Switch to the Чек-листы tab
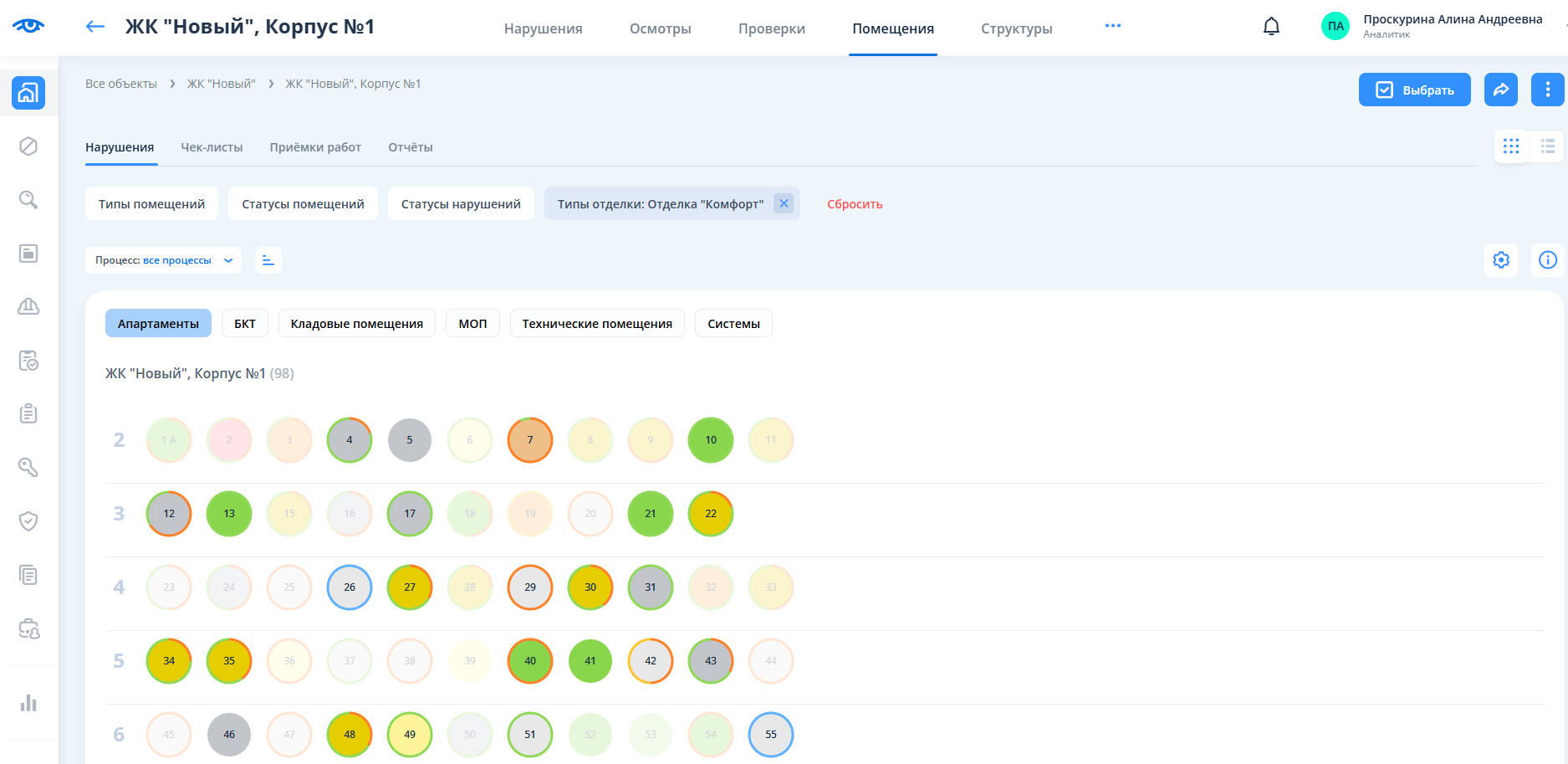The height and width of the screenshot is (764, 1568). [x=212, y=147]
